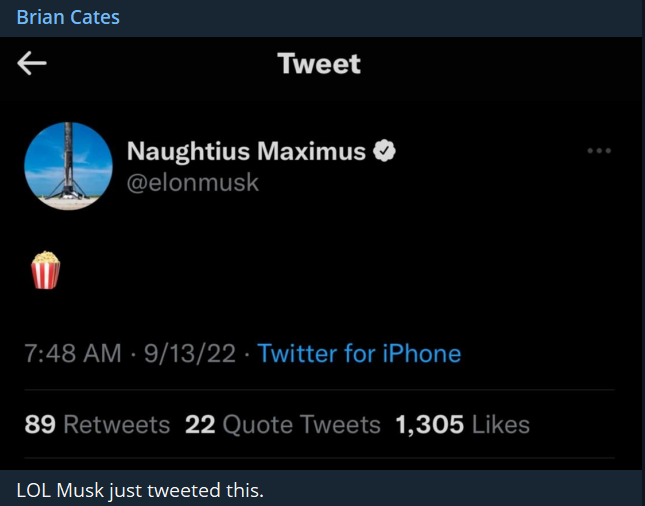Click the popcorn emoji in the tweet
Screen dimensions: 645x506
pyautogui.click(x=46, y=270)
